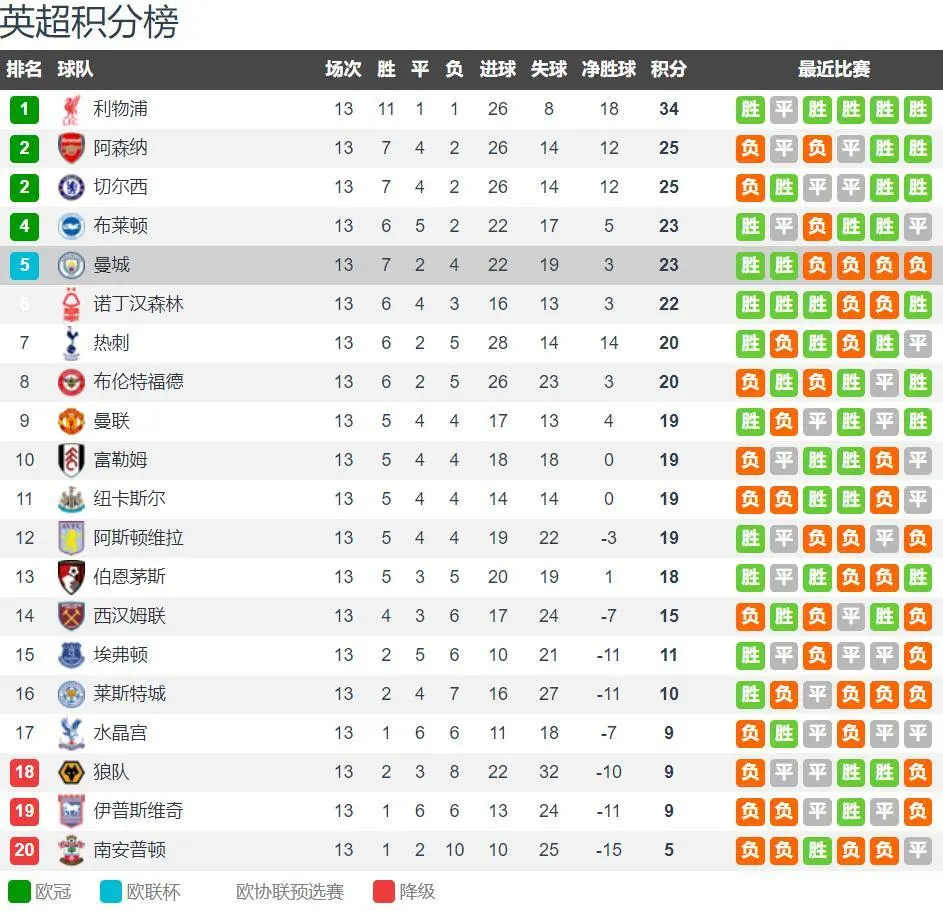This screenshot has width=943, height=911.
Task: Click the red 降级 legend swatch
Action: pos(384,891)
